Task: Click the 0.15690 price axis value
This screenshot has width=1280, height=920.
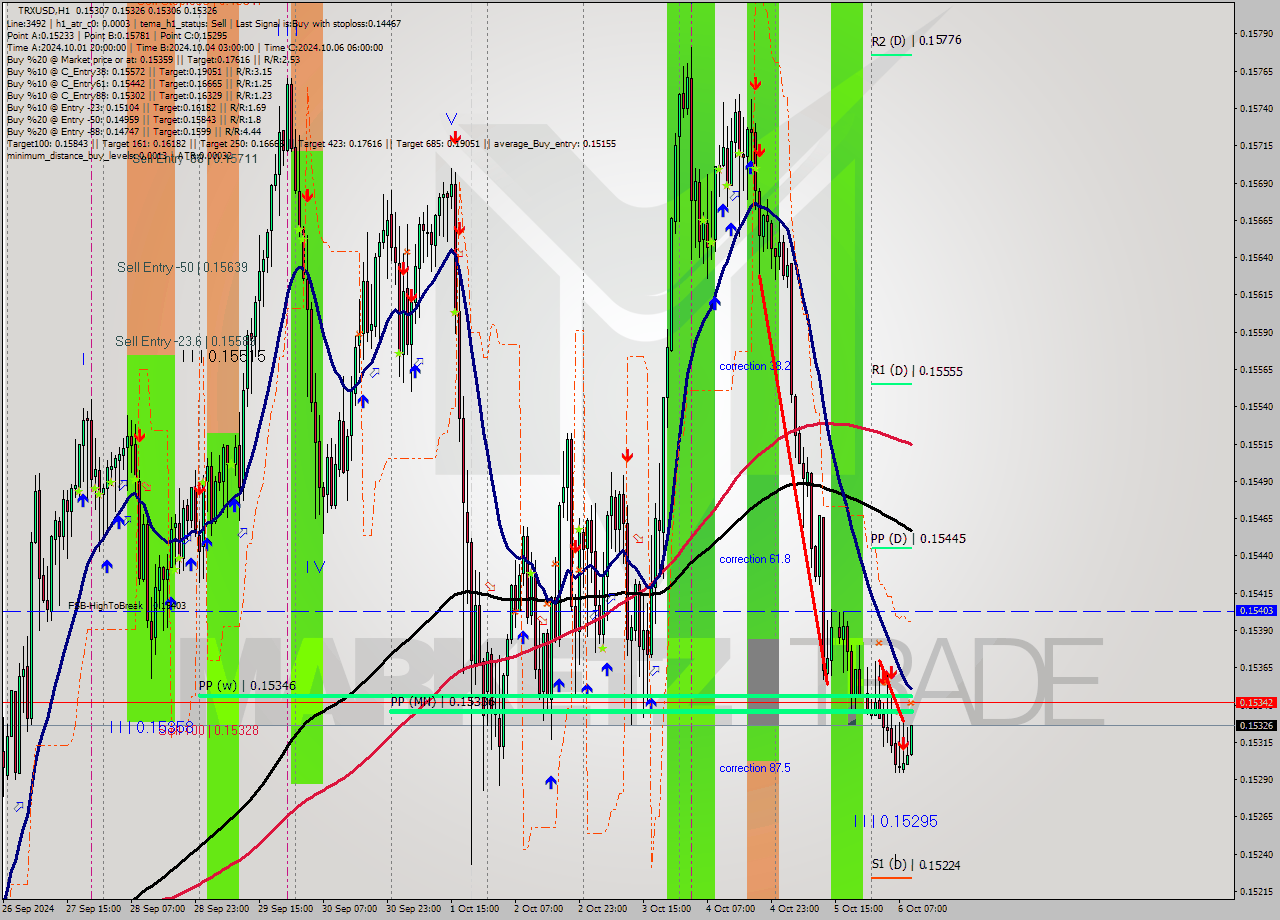Action: [1256, 183]
